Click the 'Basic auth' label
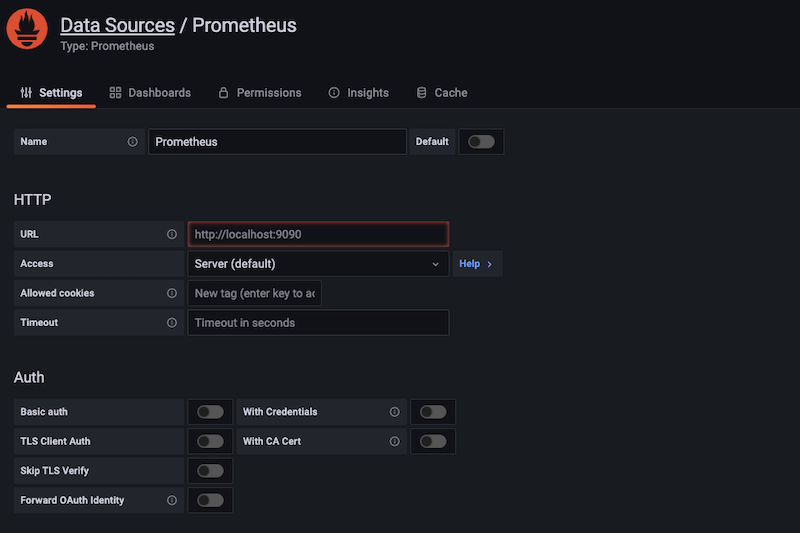 44,412
